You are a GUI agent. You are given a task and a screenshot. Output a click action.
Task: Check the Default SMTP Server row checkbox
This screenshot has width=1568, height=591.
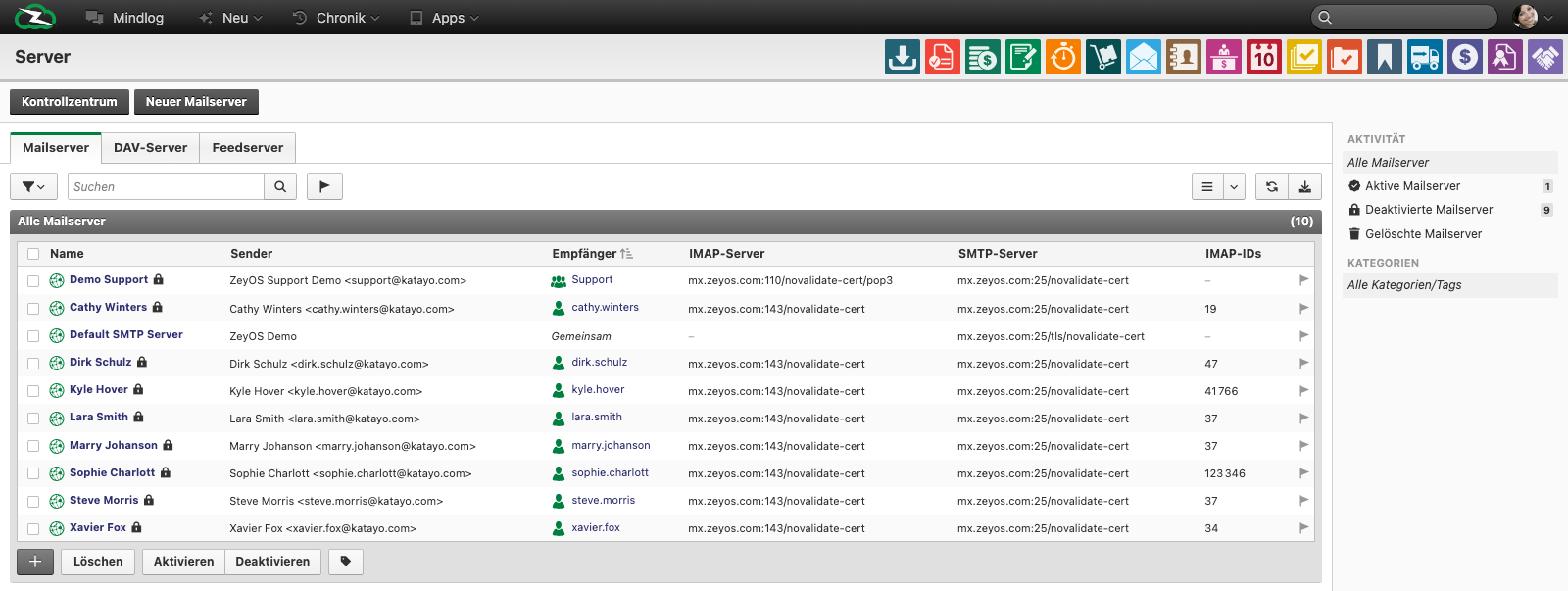pyautogui.click(x=33, y=336)
